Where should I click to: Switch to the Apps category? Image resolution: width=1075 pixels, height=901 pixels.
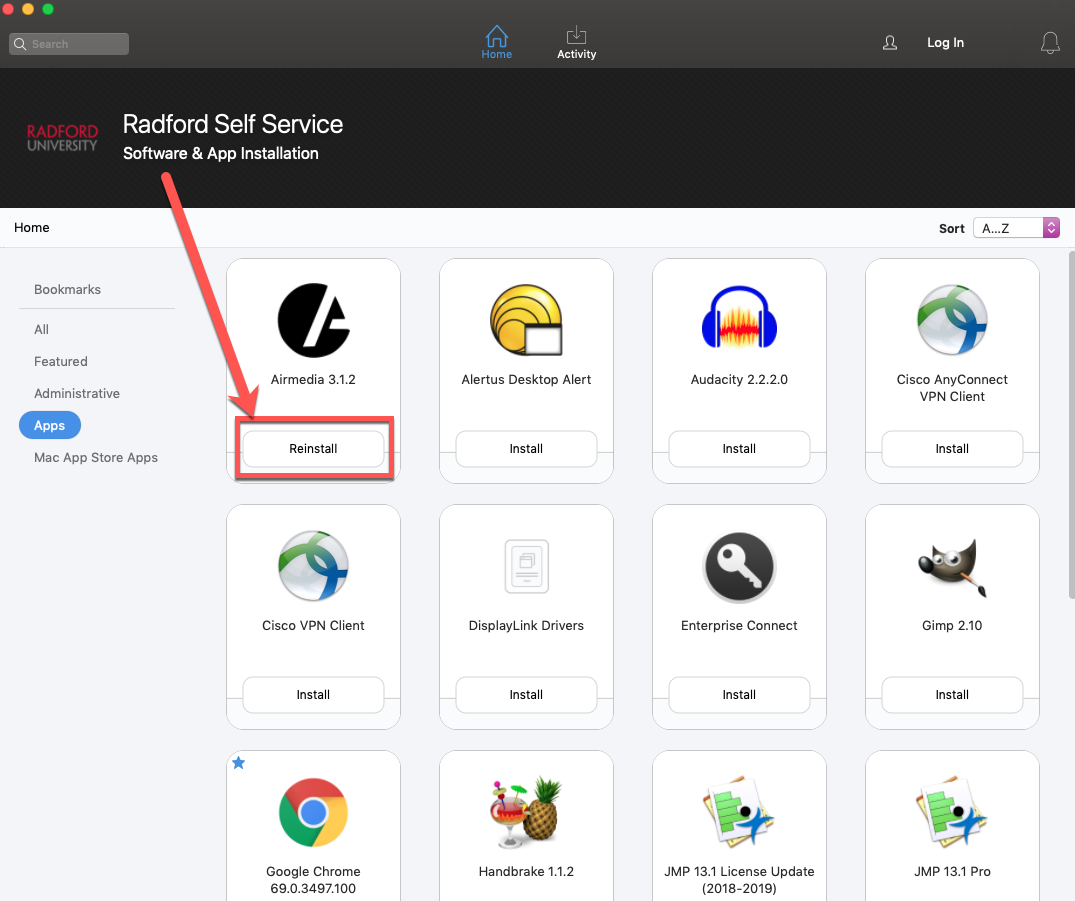[49, 425]
